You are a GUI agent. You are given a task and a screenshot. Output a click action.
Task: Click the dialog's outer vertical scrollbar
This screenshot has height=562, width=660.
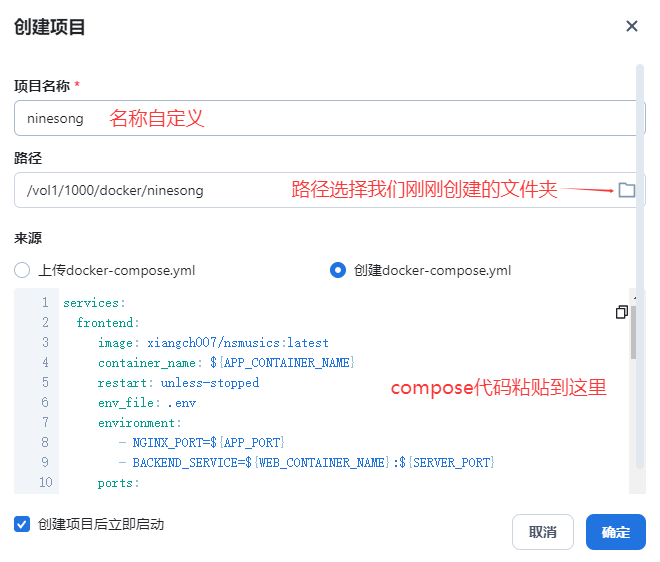point(640,150)
